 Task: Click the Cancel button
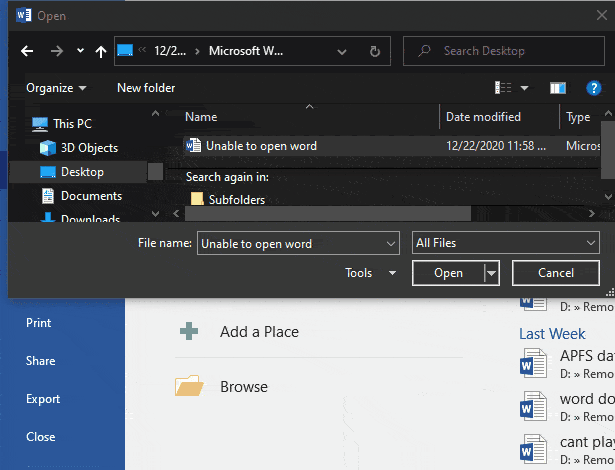click(556, 273)
